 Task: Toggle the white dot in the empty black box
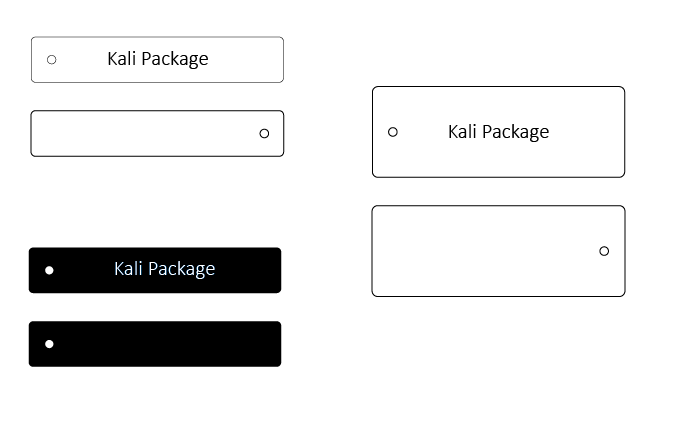click(x=49, y=344)
